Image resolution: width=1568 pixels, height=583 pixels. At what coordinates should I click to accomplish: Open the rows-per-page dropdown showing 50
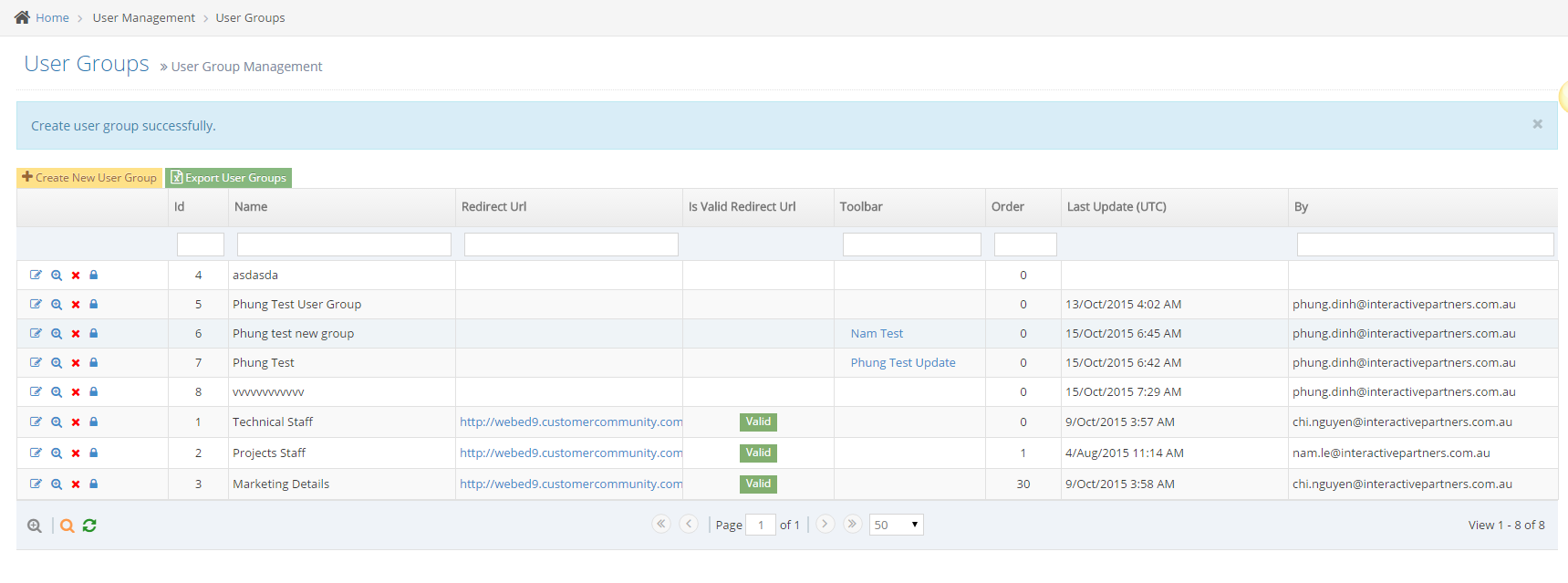(896, 525)
